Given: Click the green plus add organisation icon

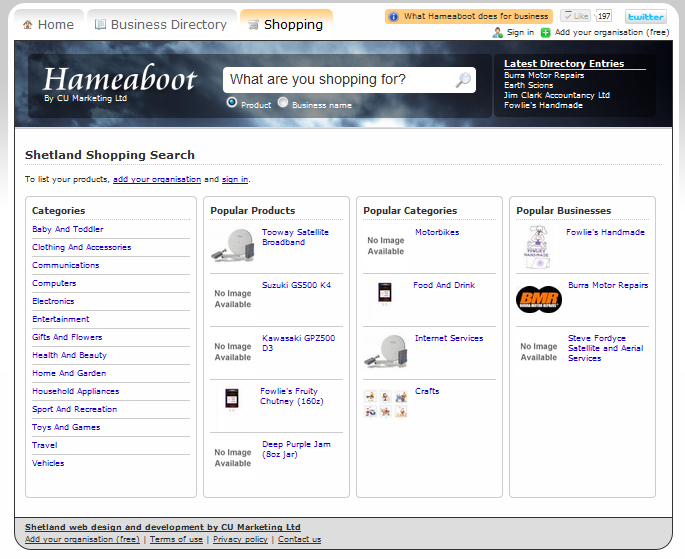Looking at the screenshot, I should [x=545, y=32].
